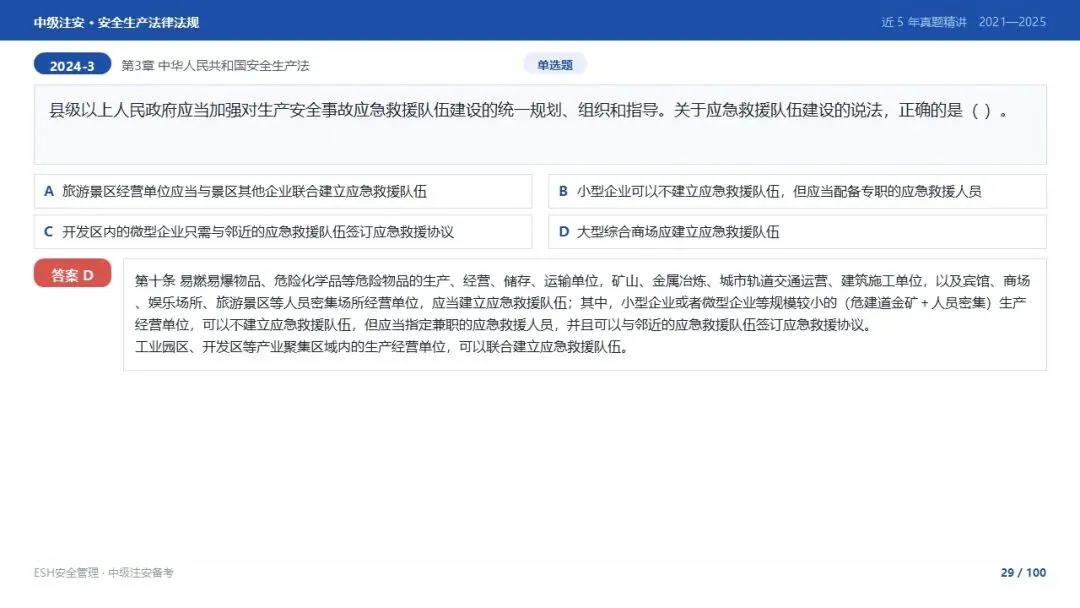Screen dimensions: 1080x608
Task: Select answer option D about 大型综合商场
Action: 797,232
